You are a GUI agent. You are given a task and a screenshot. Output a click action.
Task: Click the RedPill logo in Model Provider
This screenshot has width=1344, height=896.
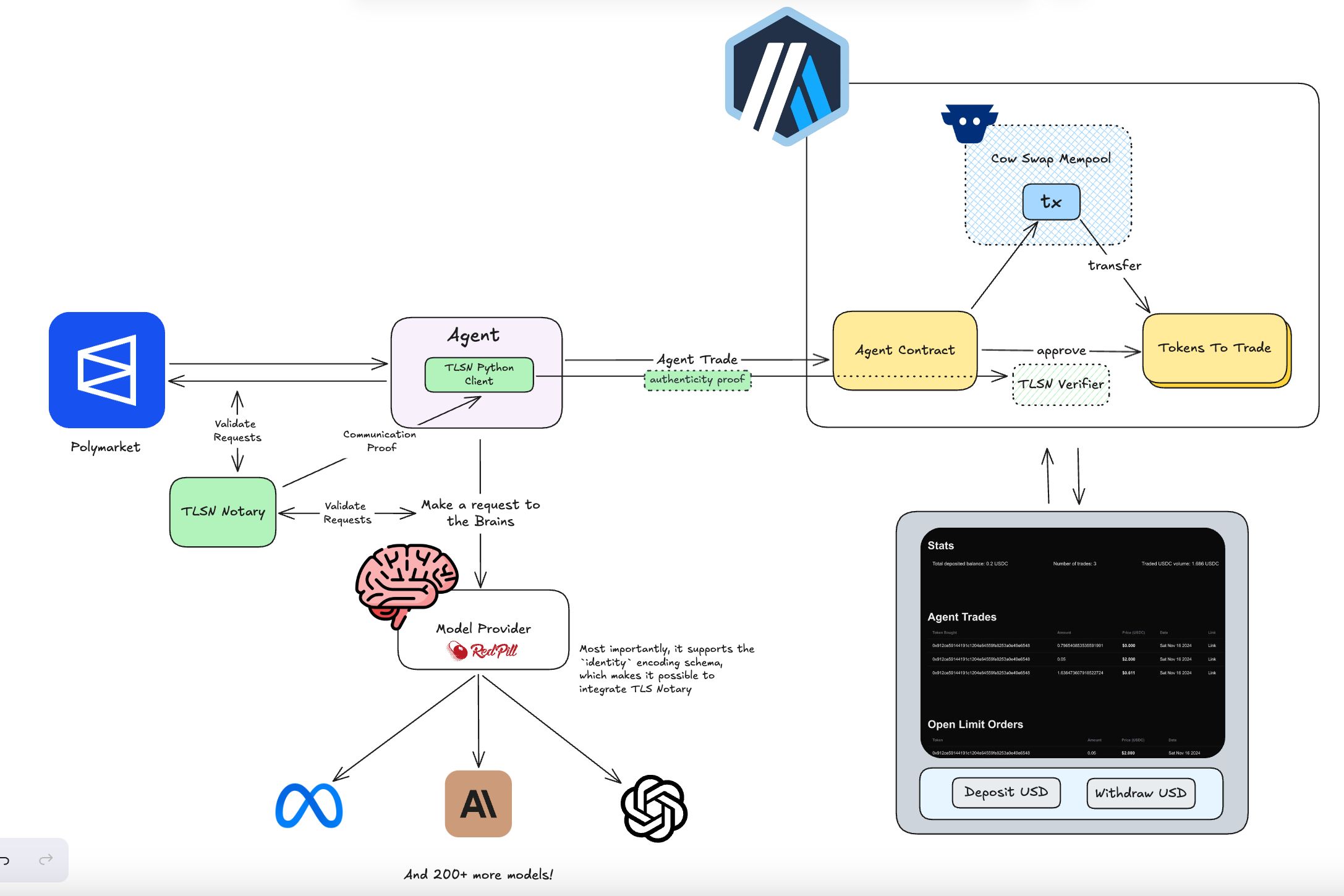point(482,650)
